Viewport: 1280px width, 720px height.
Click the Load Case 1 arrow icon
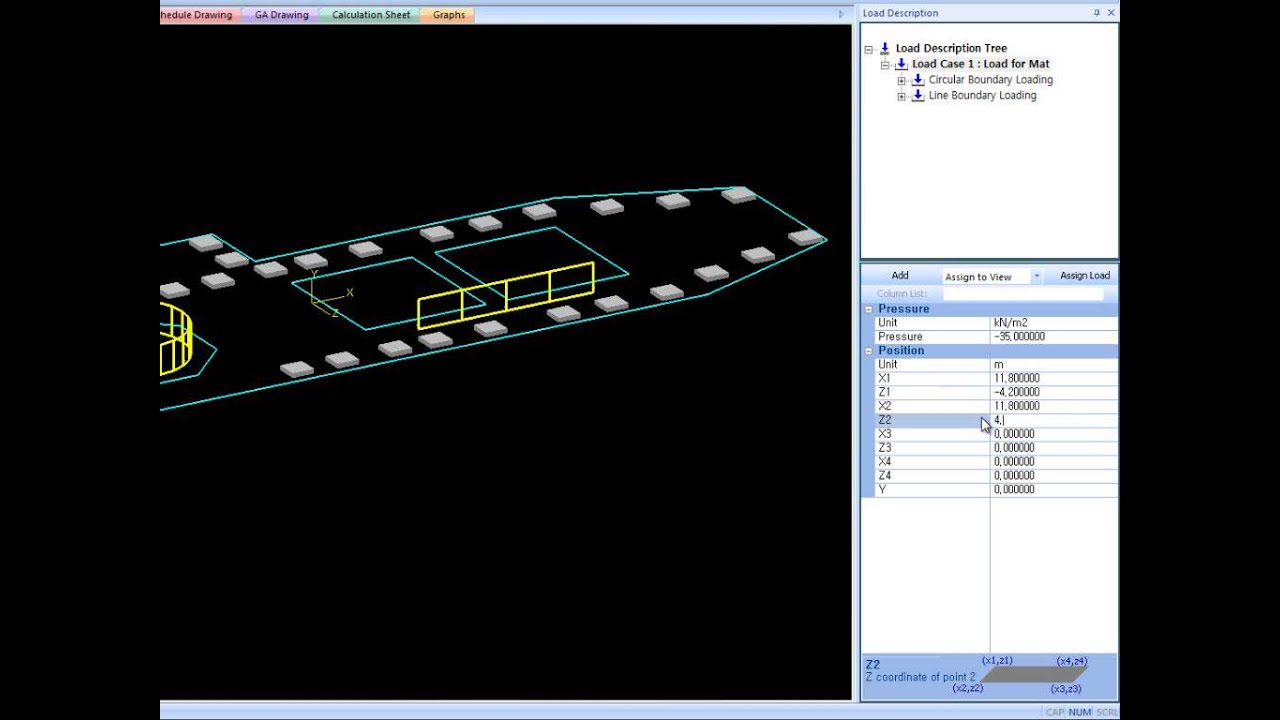pyautogui.click(x=901, y=64)
